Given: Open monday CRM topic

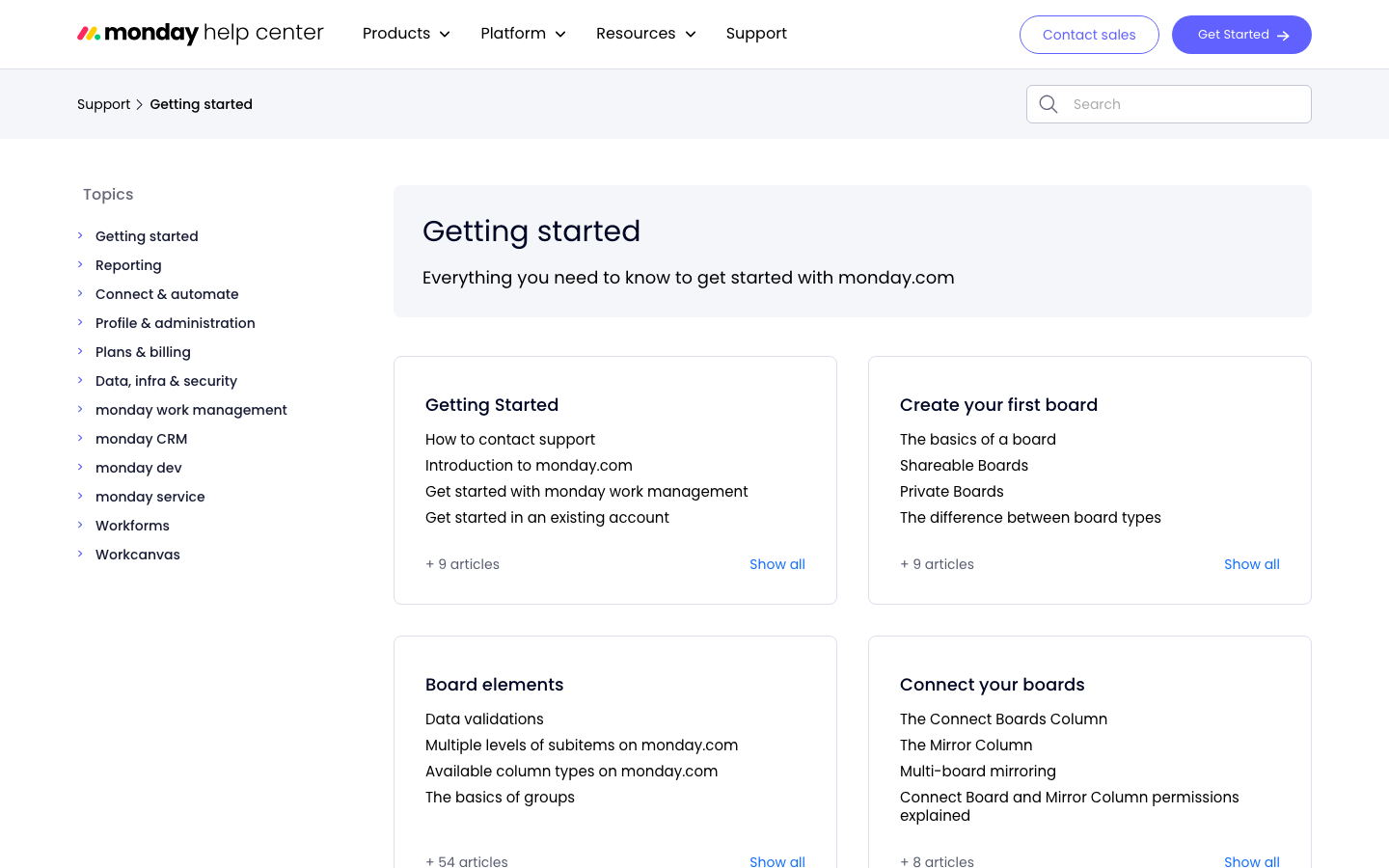Looking at the screenshot, I should [141, 439].
